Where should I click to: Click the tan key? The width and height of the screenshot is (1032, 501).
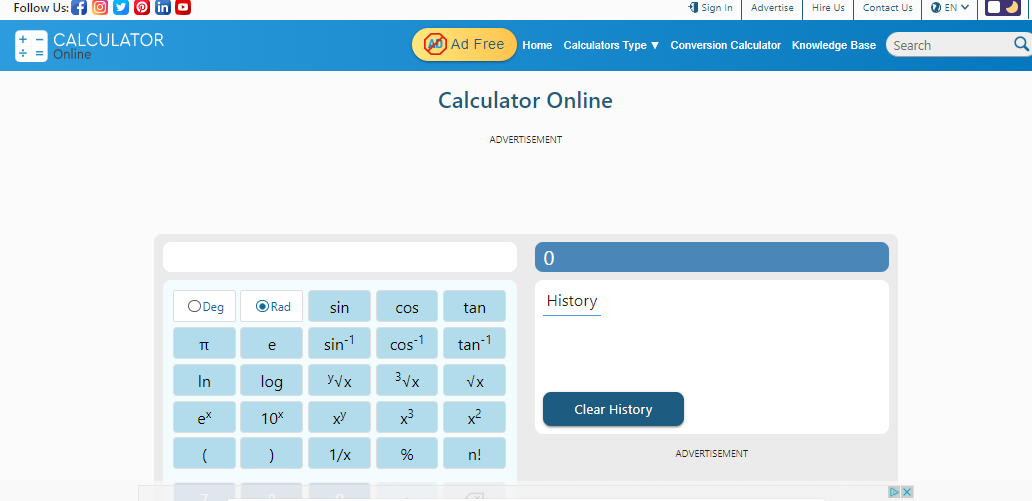(x=475, y=306)
